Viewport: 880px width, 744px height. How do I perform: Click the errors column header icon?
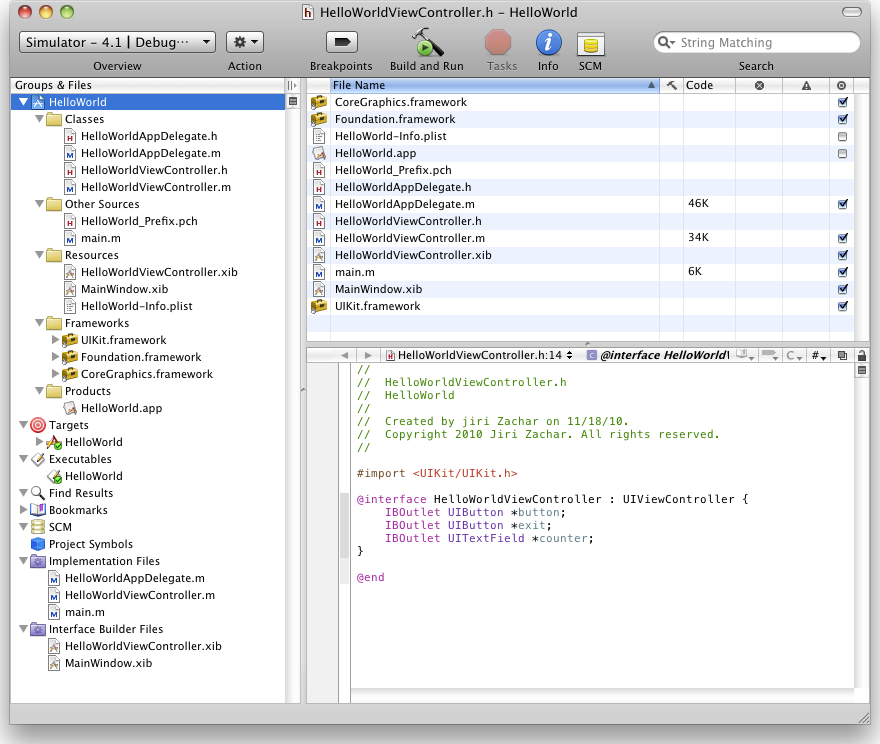[x=759, y=85]
